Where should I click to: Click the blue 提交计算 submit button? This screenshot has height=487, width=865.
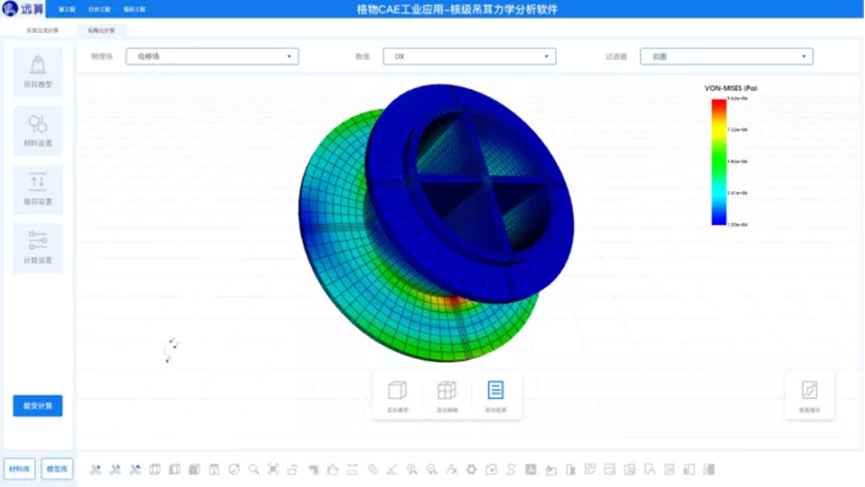click(x=38, y=406)
